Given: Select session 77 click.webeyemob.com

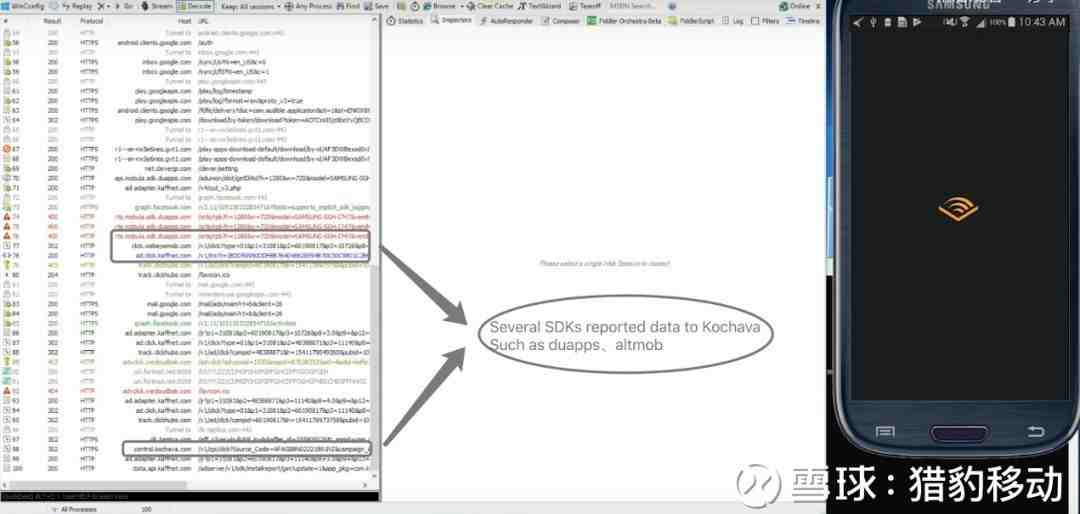Looking at the screenshot, I should point(187,245).
